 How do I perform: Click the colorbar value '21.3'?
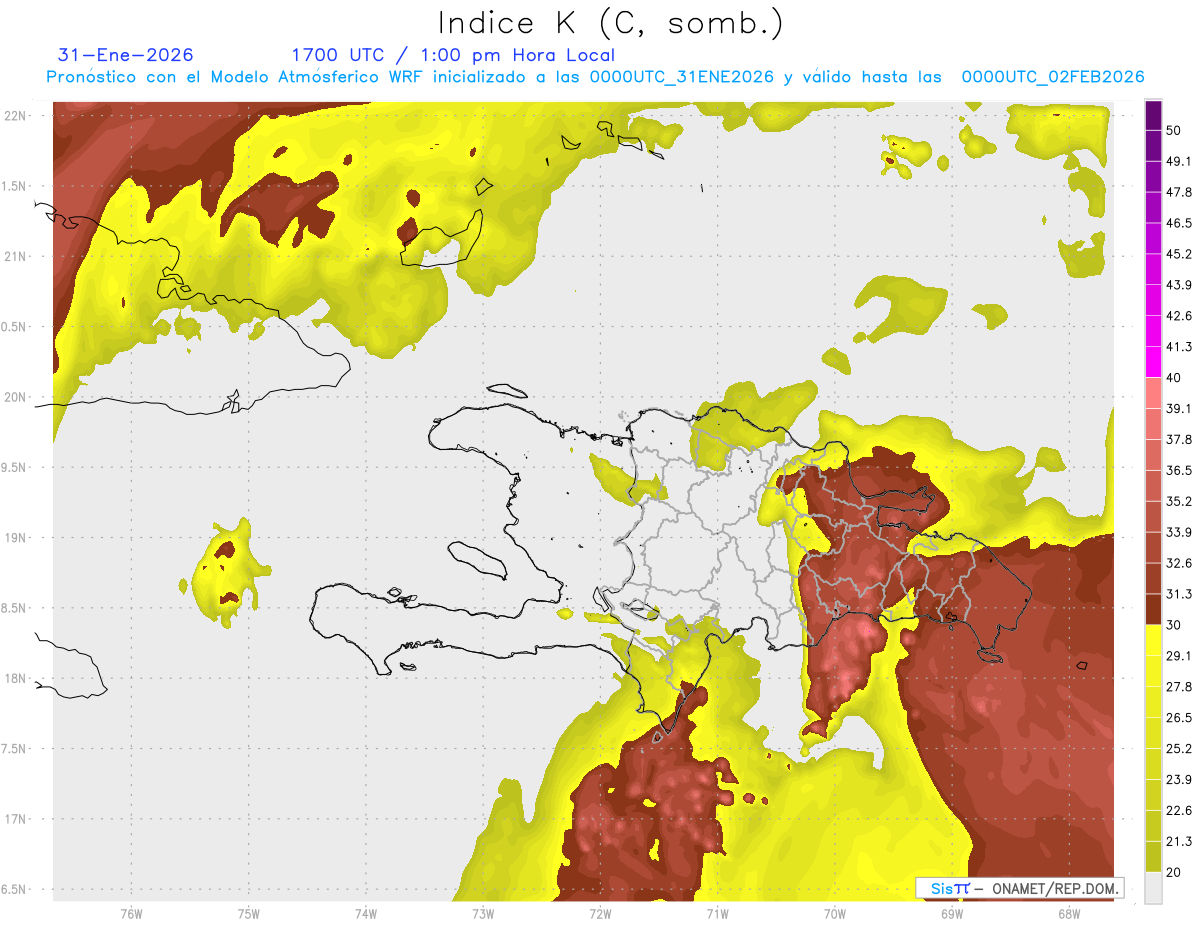[x=1179, y=842]
